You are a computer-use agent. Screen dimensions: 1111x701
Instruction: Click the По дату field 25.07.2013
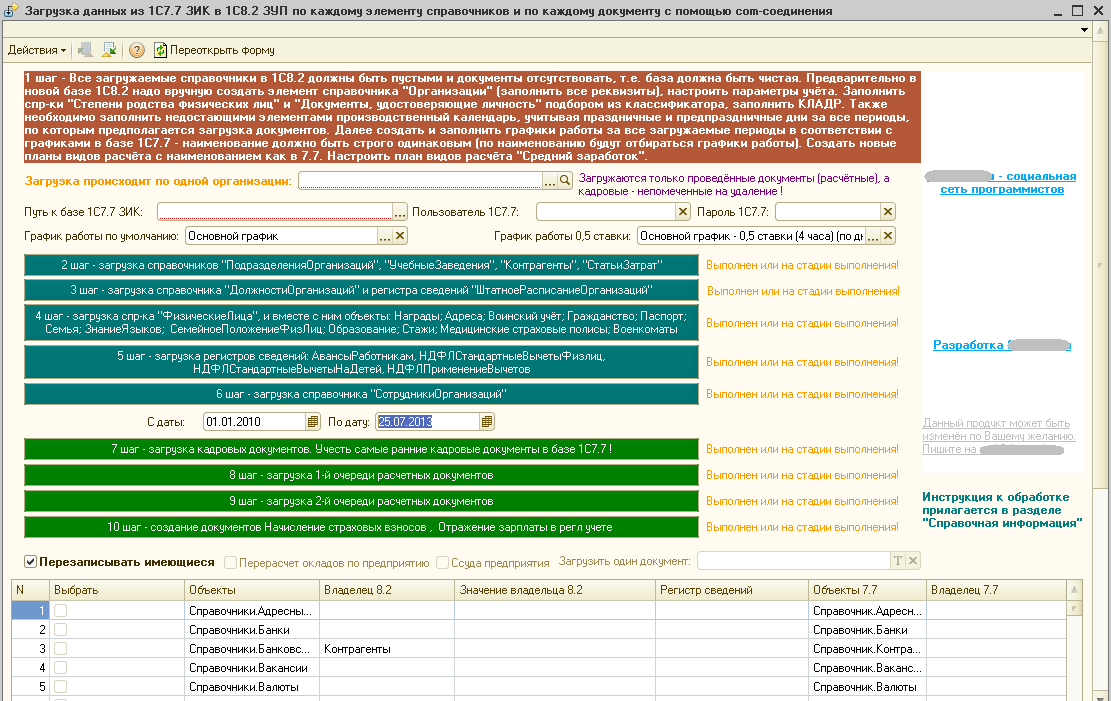point(427,422)
